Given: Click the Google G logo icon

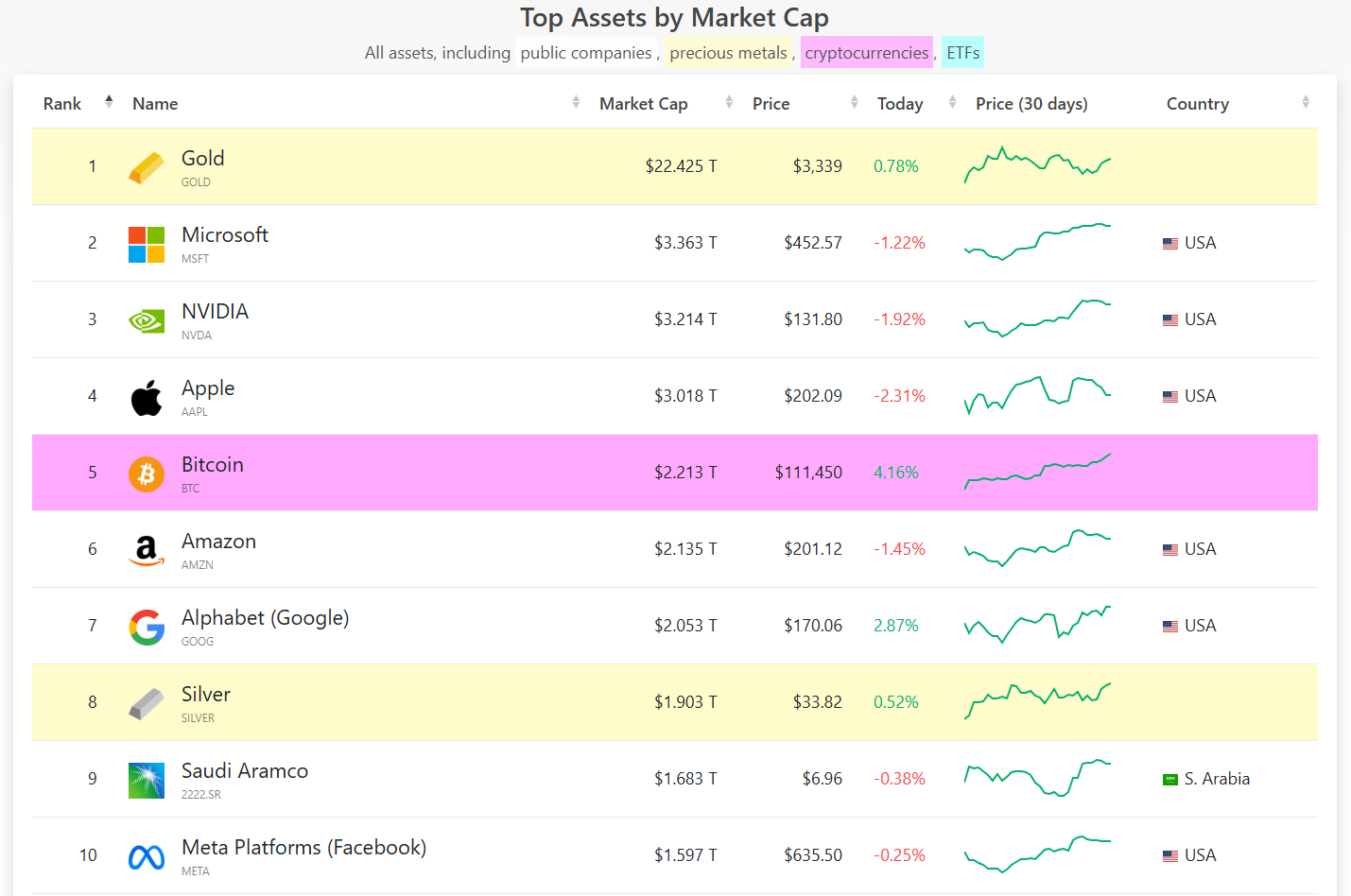Looking at the screenshot, I should click(147, 628).
